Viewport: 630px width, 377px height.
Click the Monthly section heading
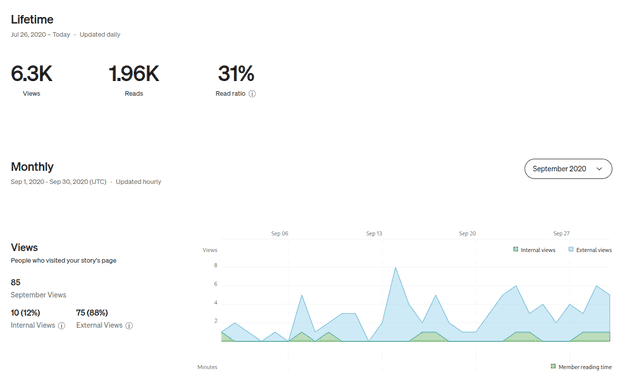click(x=32, y=167)
